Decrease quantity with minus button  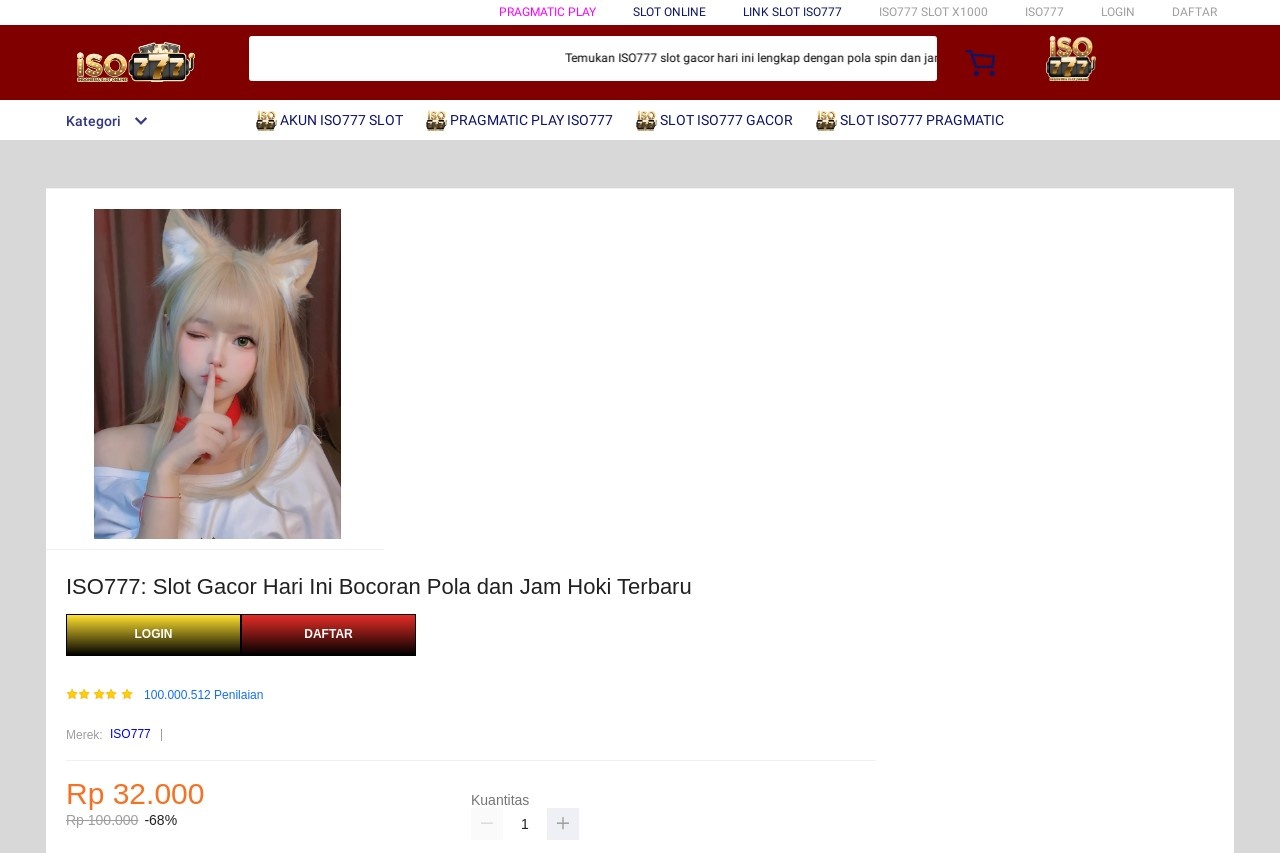pos(487,824)
